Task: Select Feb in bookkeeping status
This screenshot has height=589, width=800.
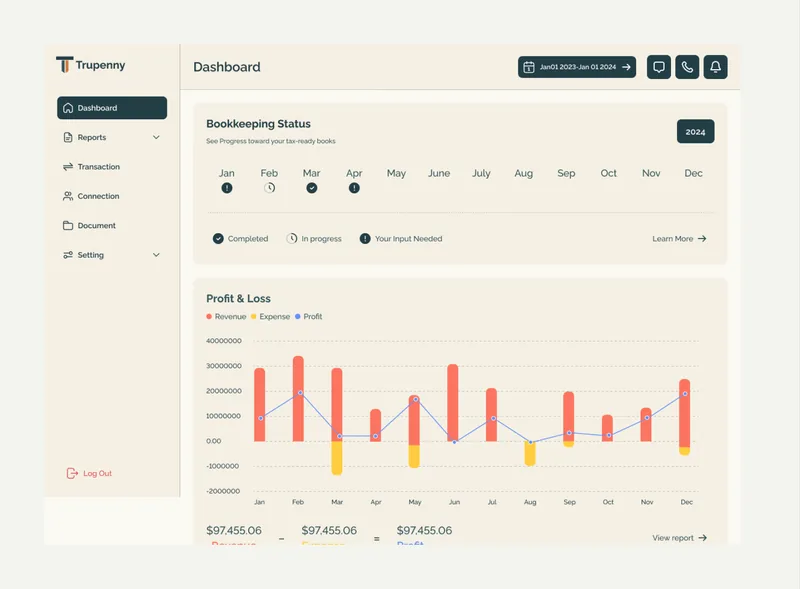Action: pyautogui.click(x=269, y=173)
